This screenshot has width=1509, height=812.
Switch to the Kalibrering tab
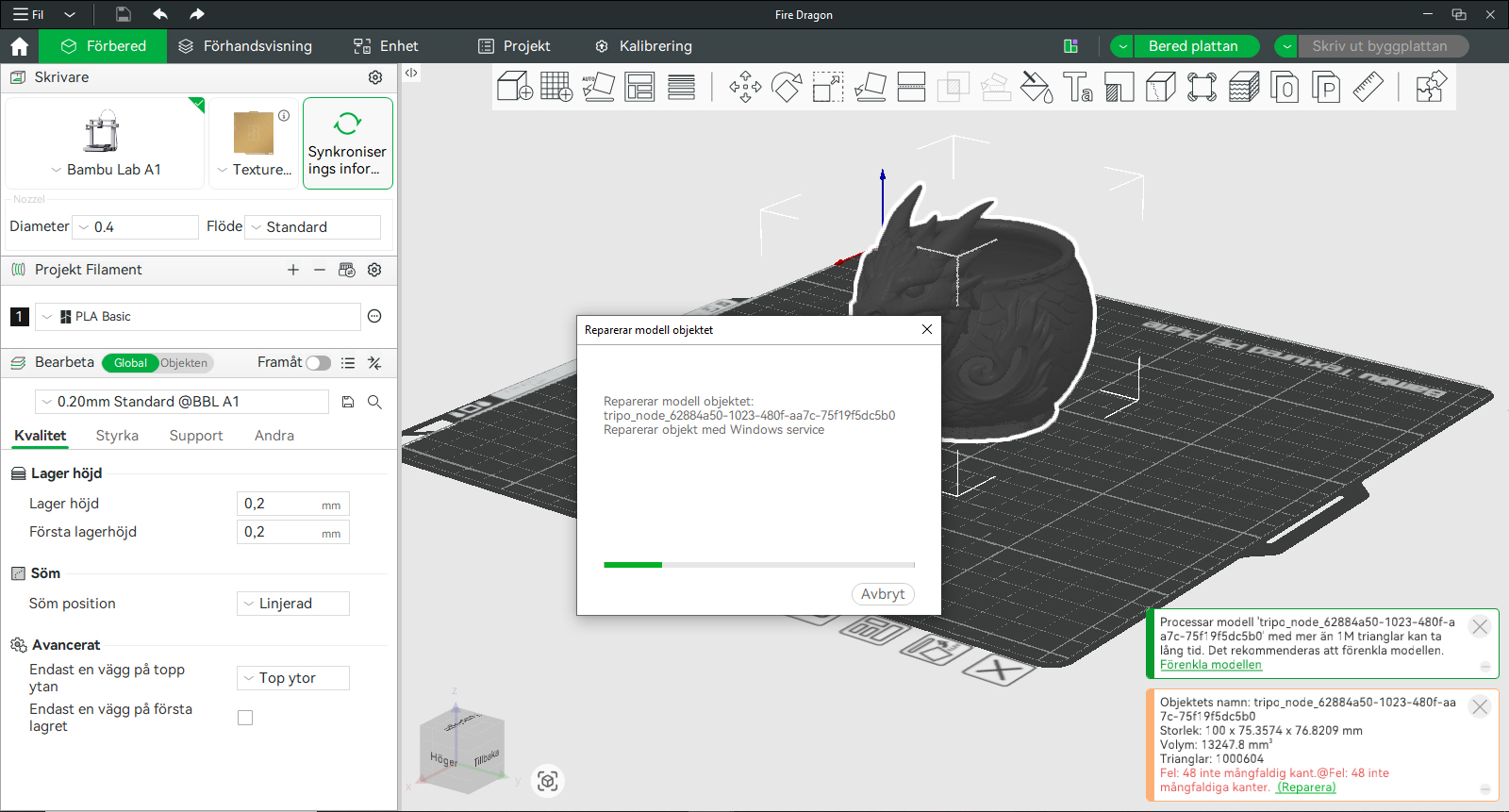pyautogui.click(x=644, y=46)
